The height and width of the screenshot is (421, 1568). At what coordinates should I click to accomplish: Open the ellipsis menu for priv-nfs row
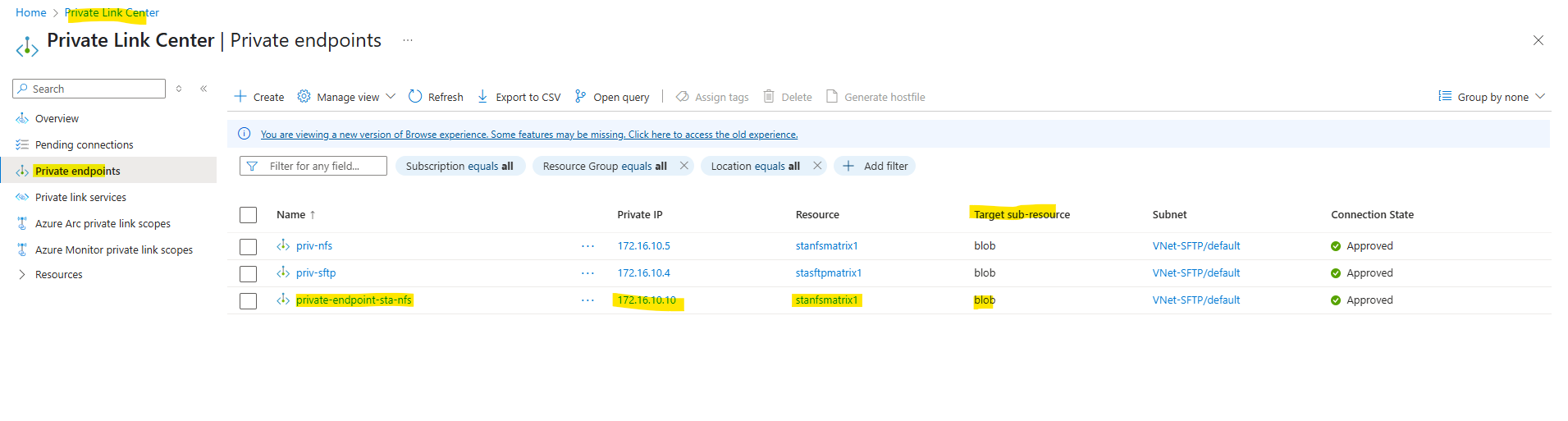[587, 246]
